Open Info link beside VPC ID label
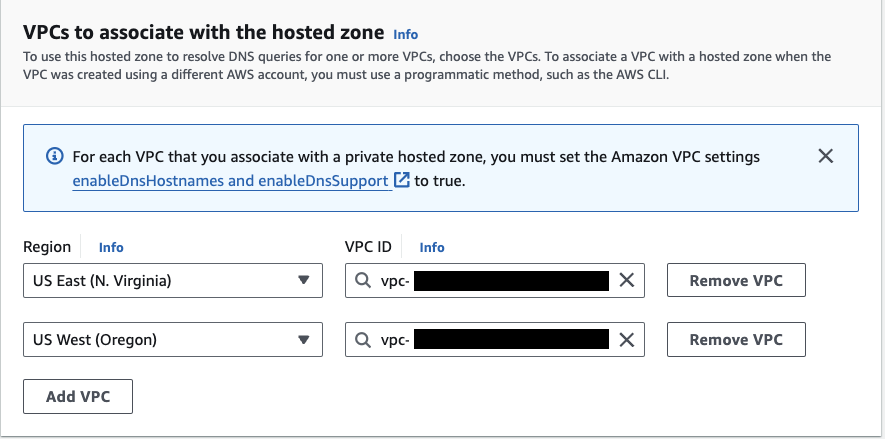Image resolution: width=885 pixels, height=439 pixels. (432, 247)
